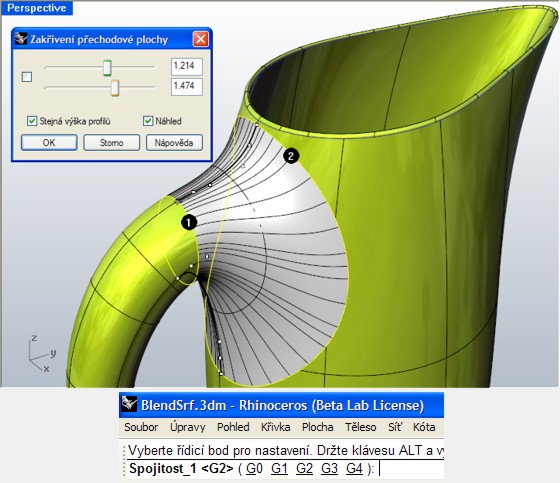Click the Perspective viewport title
This screenshot has height=483, width=560.
[37, 8]
